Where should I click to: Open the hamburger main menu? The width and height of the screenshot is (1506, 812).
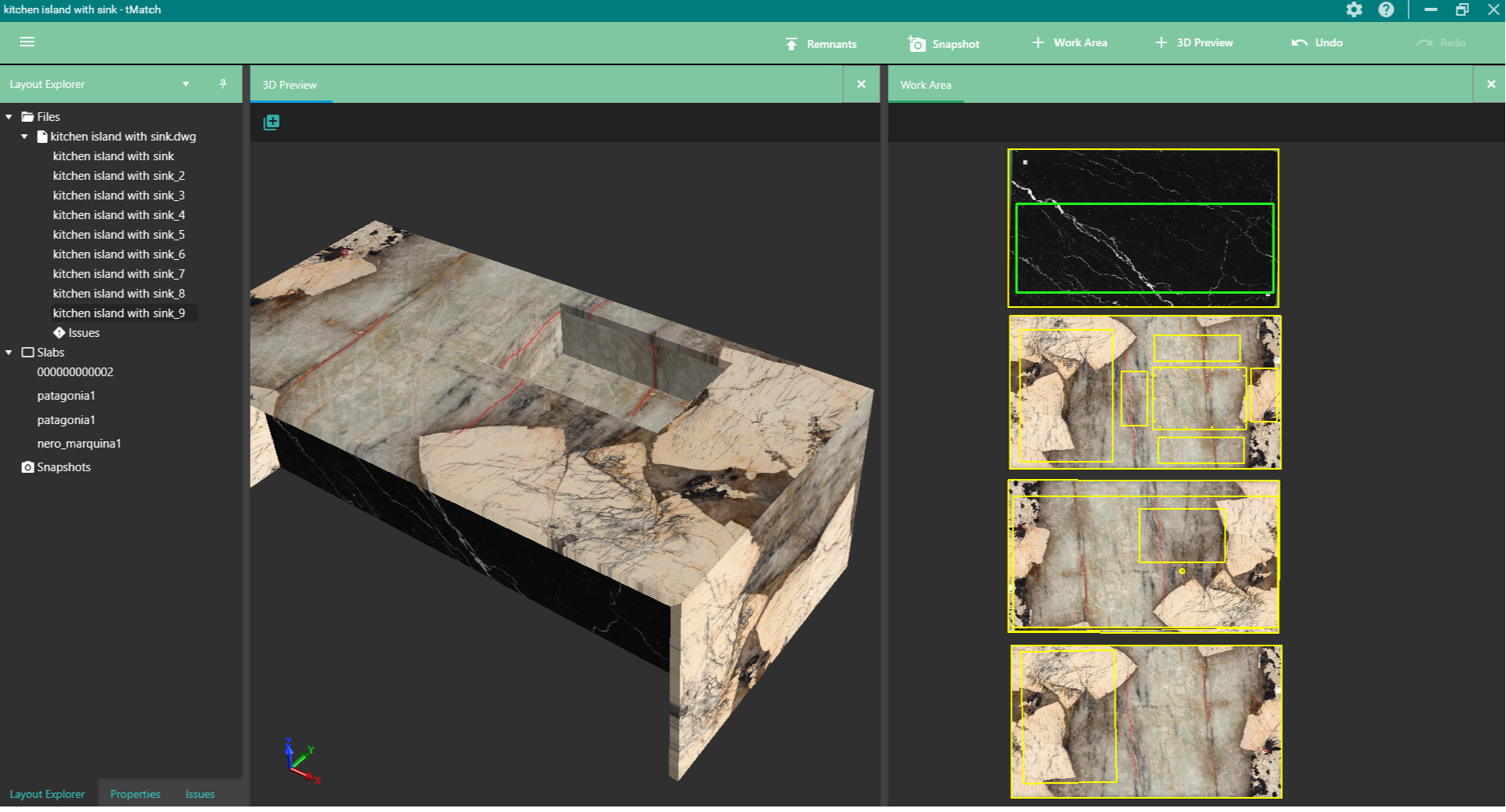(x=27, y=42)
